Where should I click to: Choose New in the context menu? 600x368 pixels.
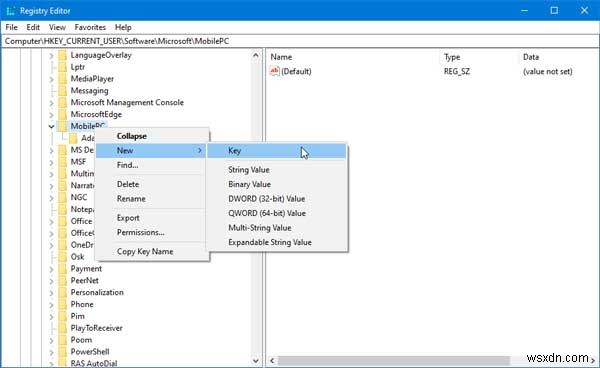pyautogui.click(x=151, y=151)
